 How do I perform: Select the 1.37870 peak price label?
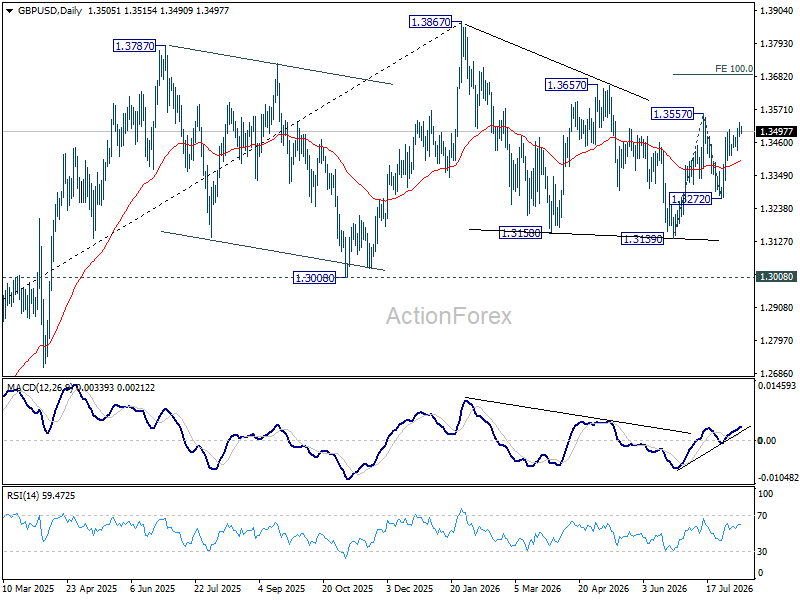click(135, 46)
